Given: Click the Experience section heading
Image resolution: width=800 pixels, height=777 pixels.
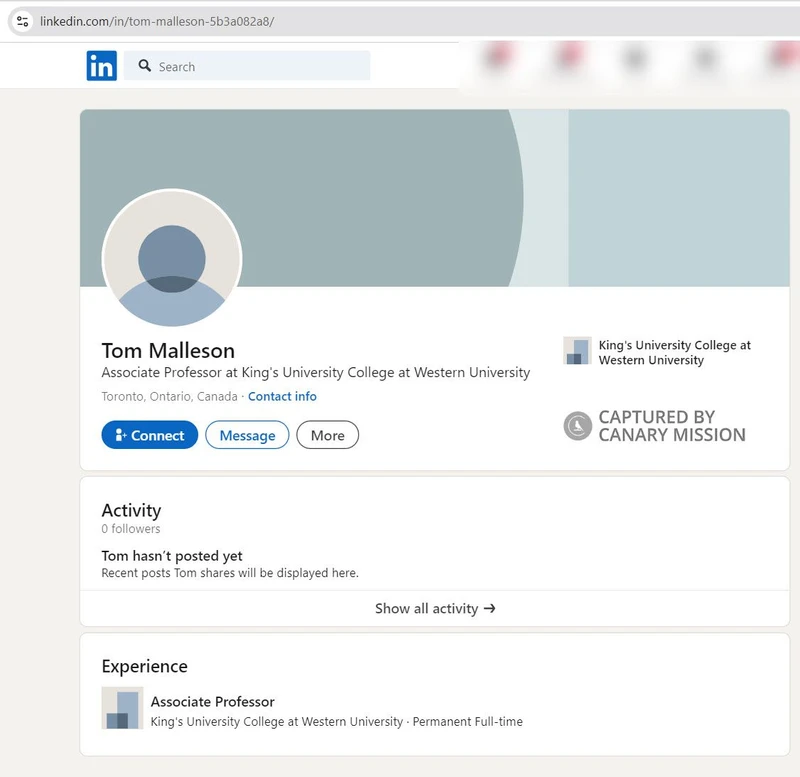Looking at the screenshot, I should (144, 666).
